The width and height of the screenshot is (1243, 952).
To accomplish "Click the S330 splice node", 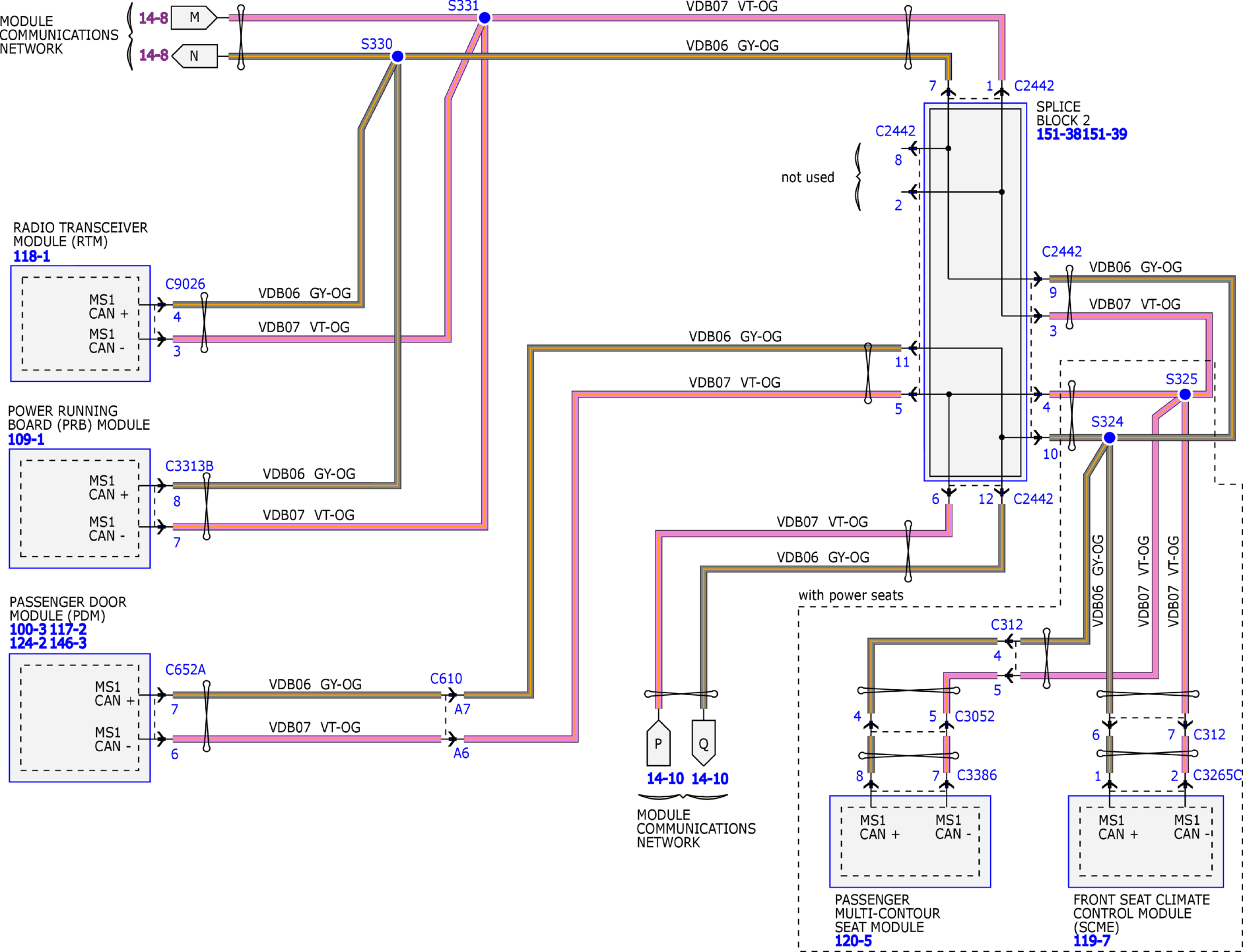I will click(x=397, y=57).
